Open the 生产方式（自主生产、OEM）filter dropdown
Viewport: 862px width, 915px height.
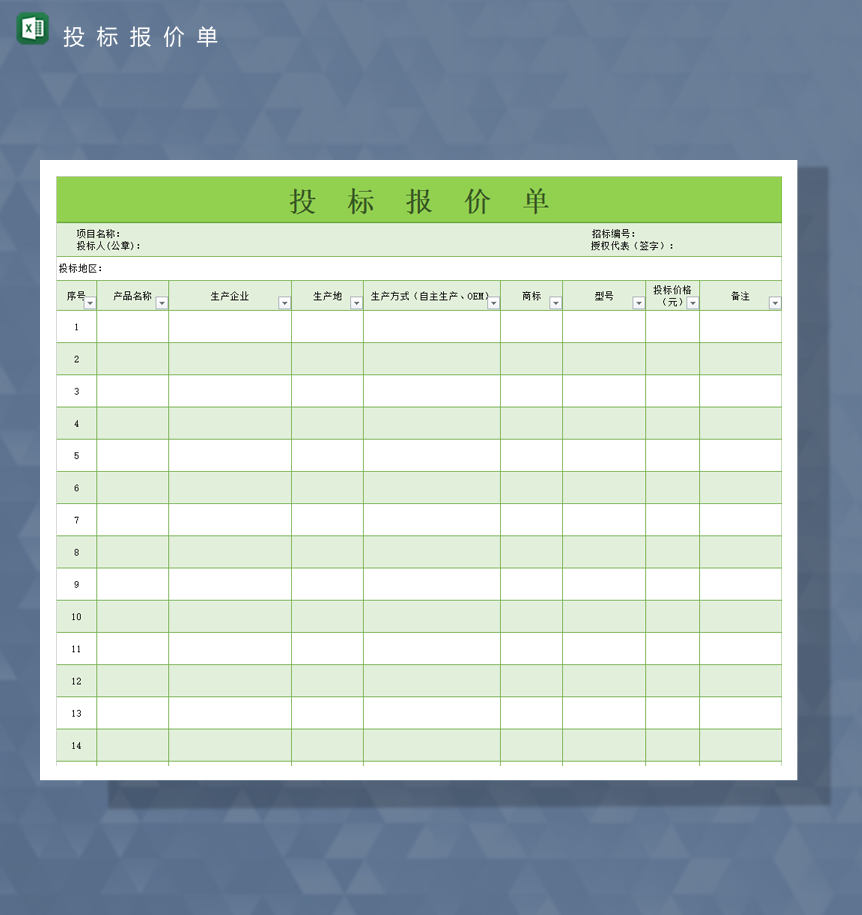[x=493, y=304]
